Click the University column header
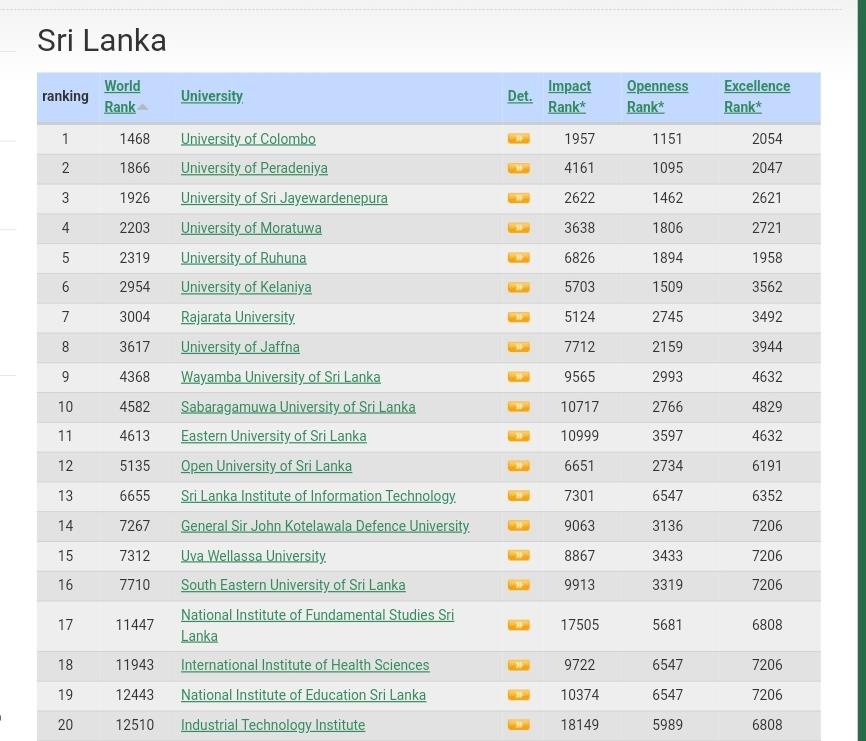 point(211,96)
